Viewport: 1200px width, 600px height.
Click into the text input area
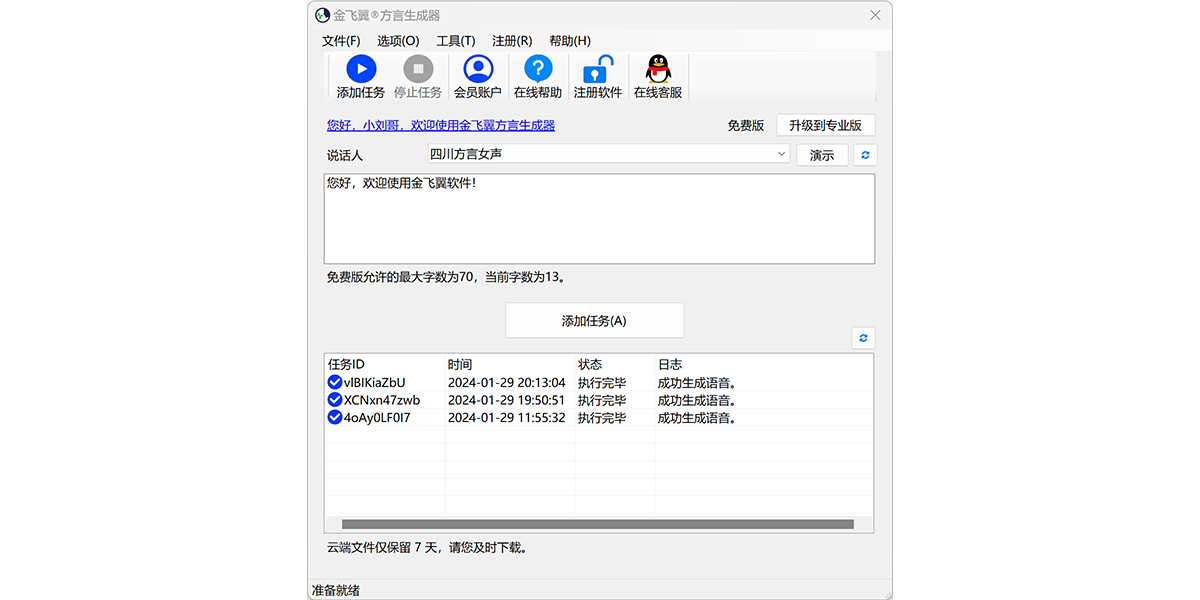click(x=599, y=219)
